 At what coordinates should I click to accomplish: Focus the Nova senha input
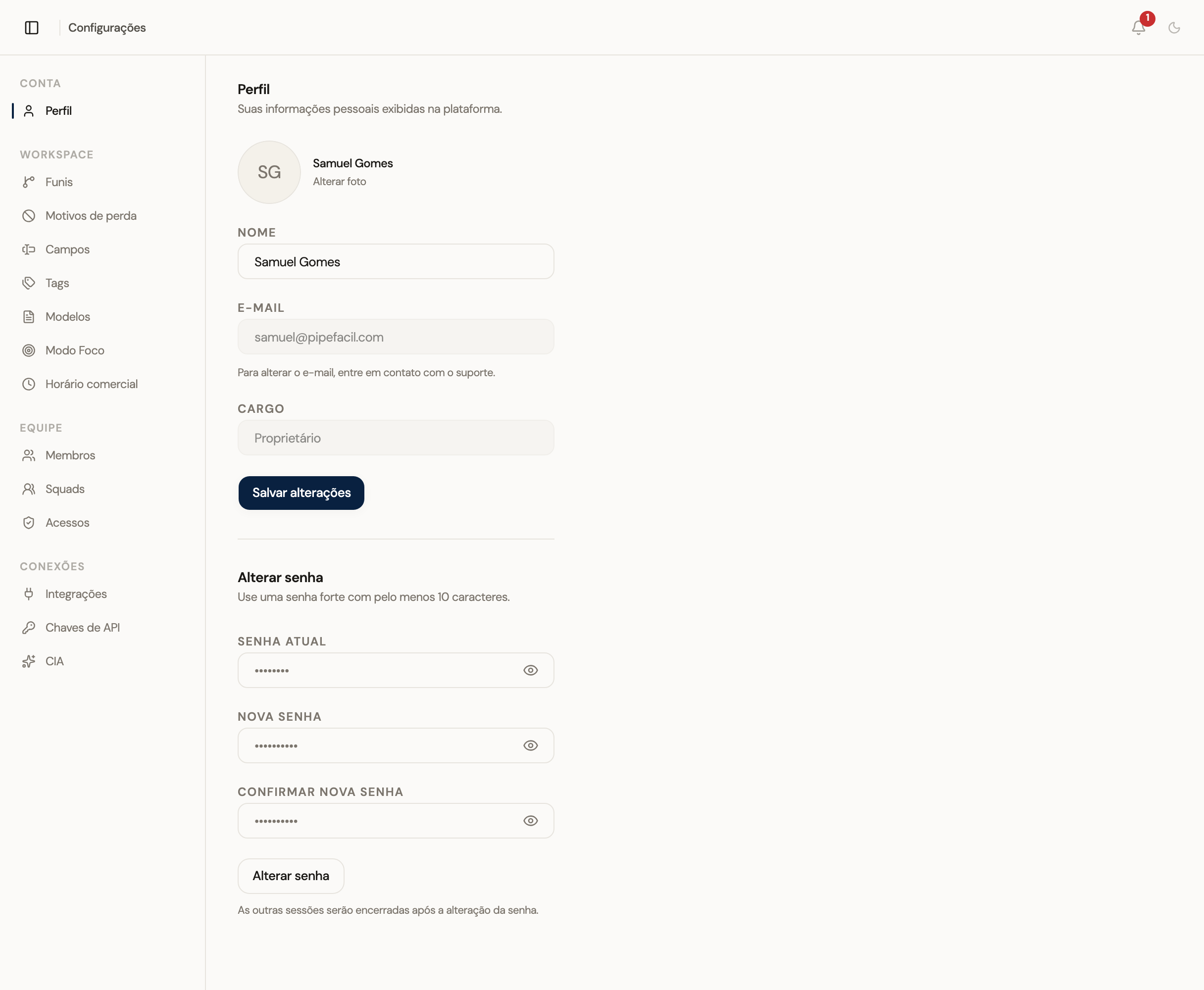tap(396, 745)
